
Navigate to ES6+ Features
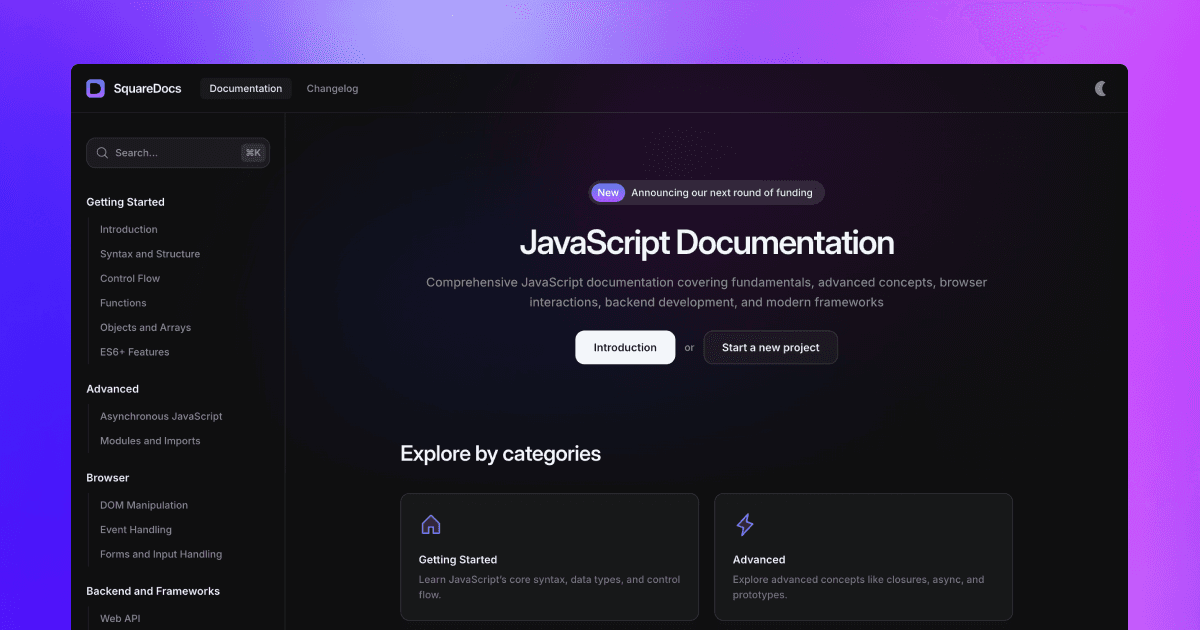pos(132,352)
